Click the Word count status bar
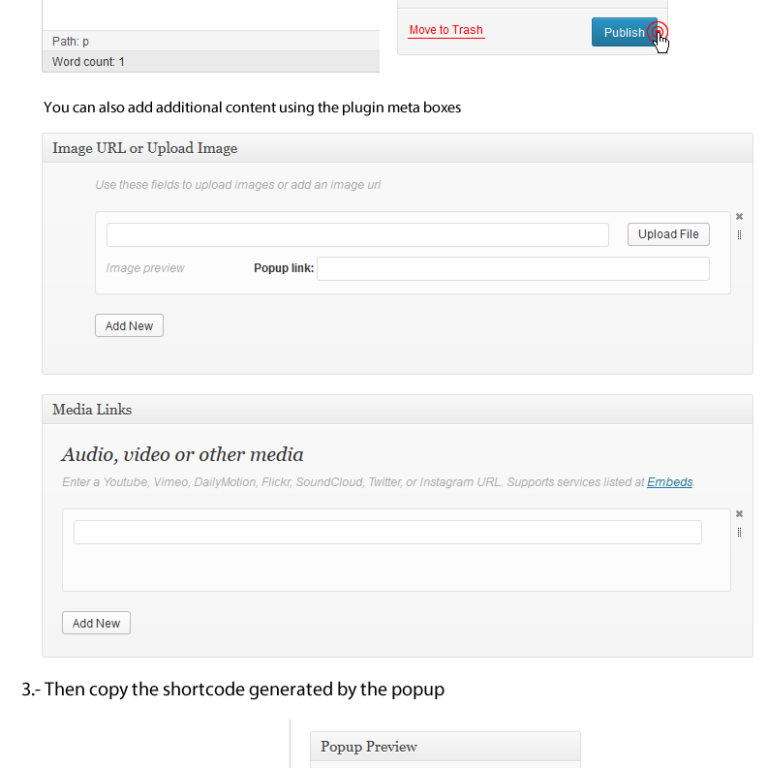 click(x=211, y=62)
